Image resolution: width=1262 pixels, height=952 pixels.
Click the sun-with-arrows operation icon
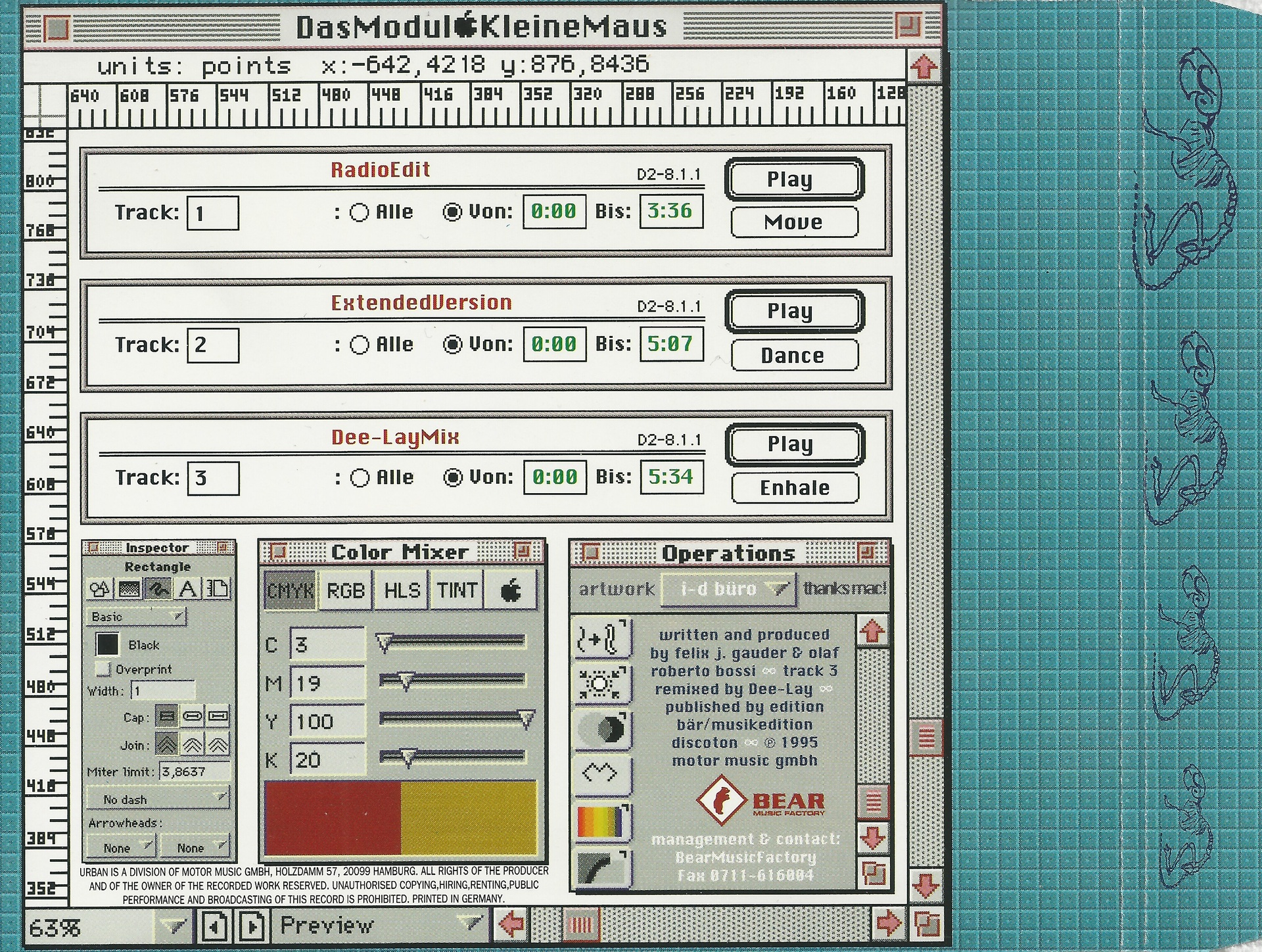click(x=602, y=684)
